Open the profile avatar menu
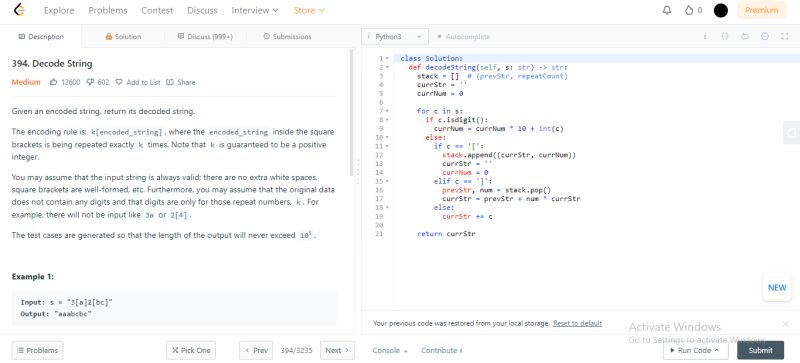Screen dimensions: 800x363 point(720,10)
